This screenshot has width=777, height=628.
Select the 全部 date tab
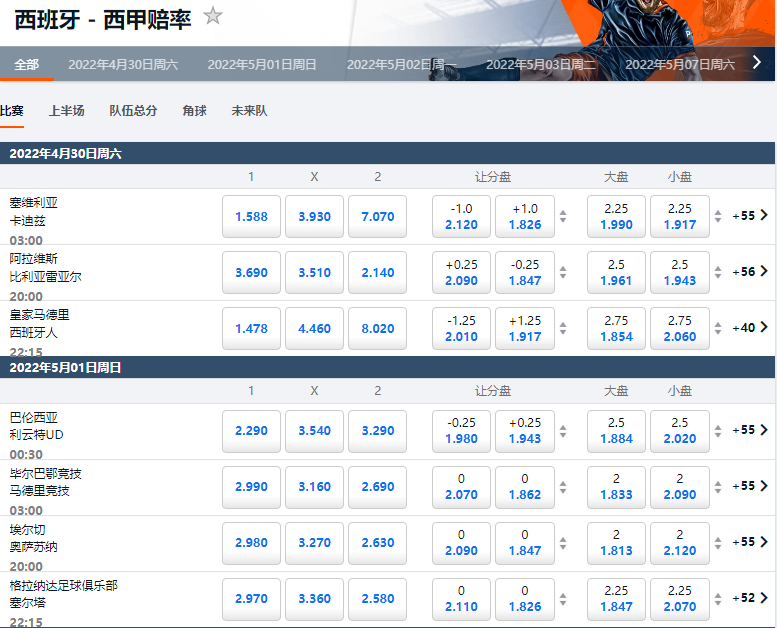27,64
